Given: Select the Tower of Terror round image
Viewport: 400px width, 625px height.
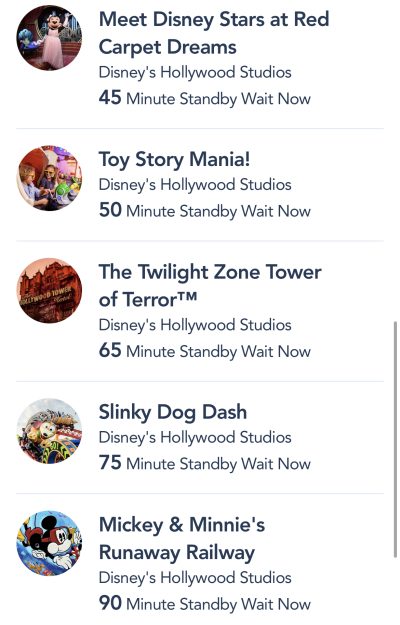Looking at the screenshot, I should 49,291.
